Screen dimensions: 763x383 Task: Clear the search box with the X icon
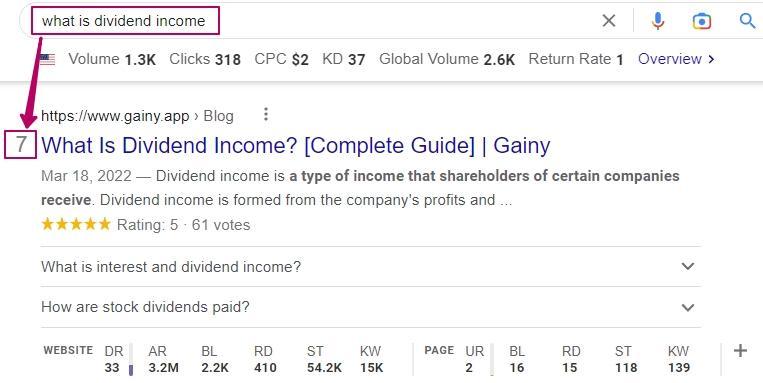(609, 20)
